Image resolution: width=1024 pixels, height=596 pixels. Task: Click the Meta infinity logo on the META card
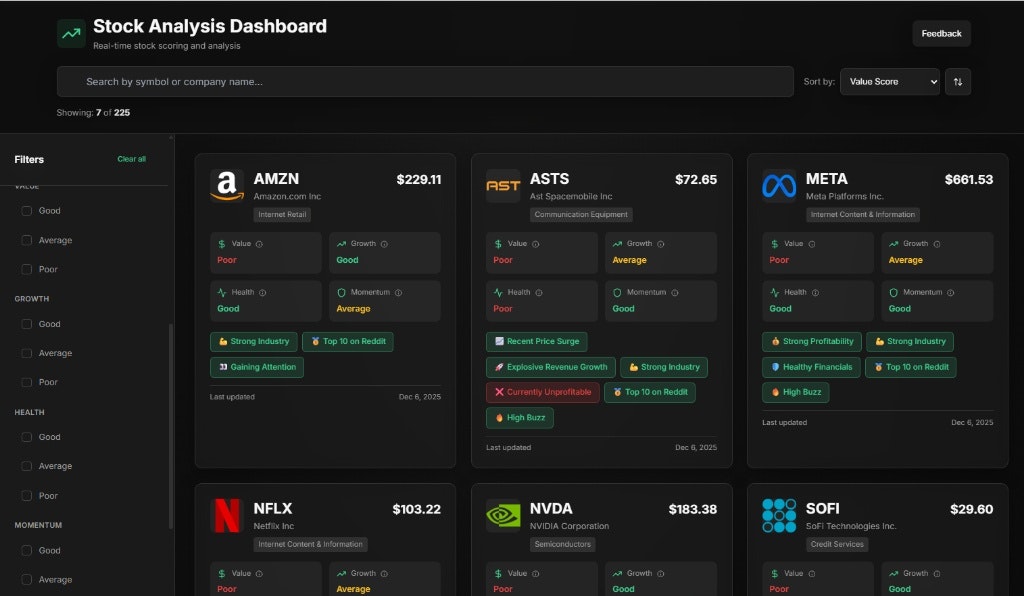(x=778, y=184)
